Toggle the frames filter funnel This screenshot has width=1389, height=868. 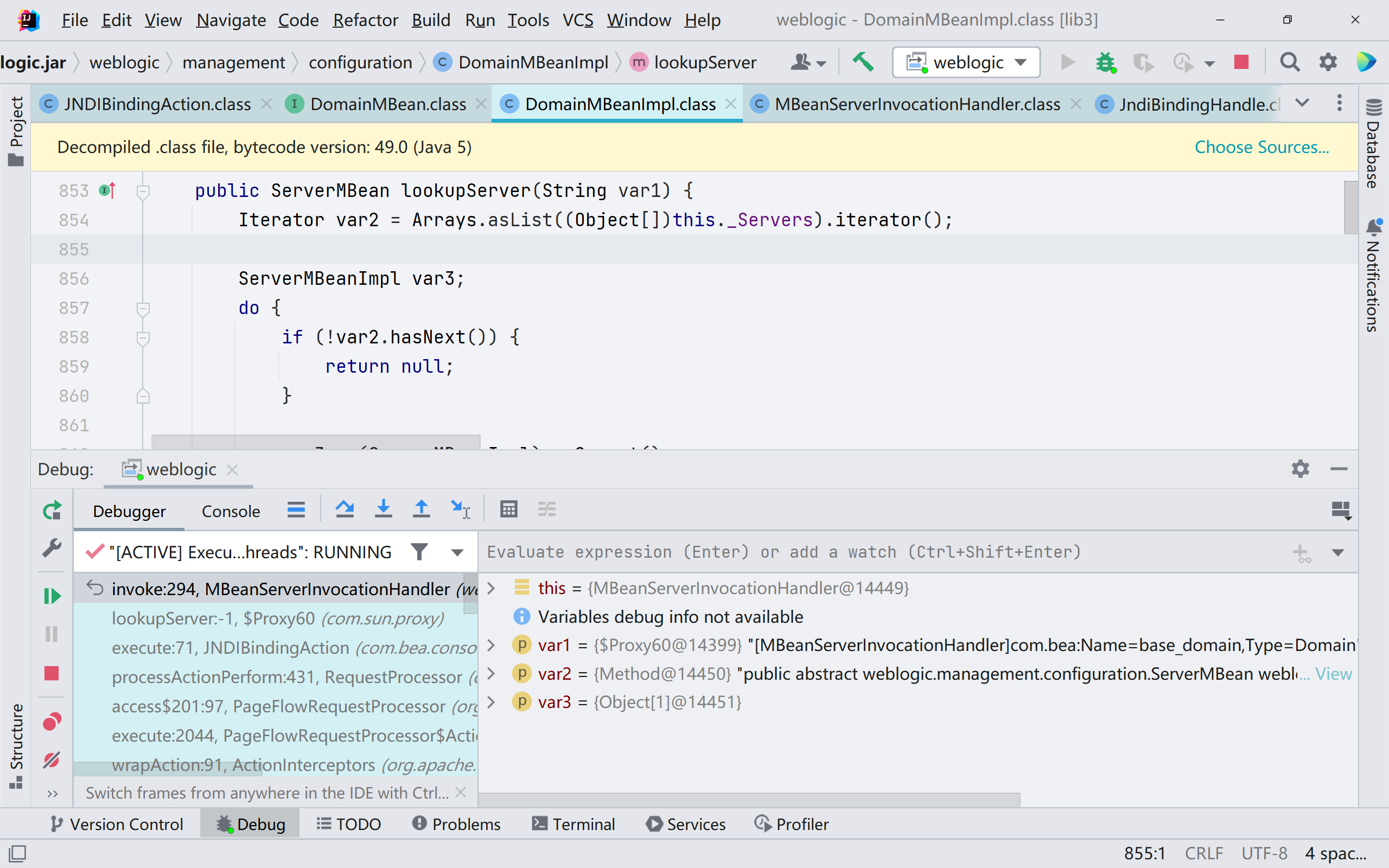419,551
